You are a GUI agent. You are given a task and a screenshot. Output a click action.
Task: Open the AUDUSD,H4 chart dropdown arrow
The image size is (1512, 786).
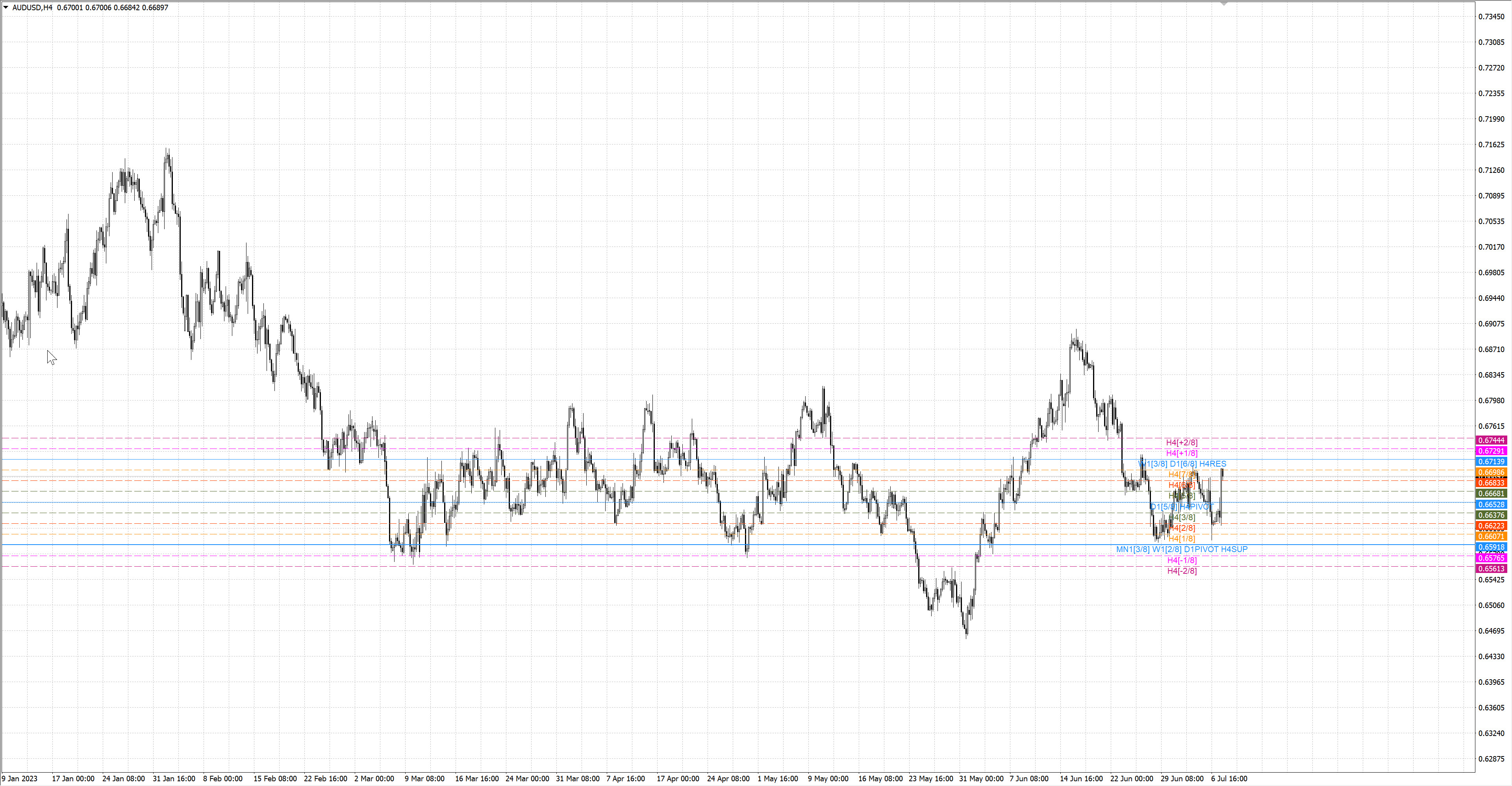tap(6, 7)
